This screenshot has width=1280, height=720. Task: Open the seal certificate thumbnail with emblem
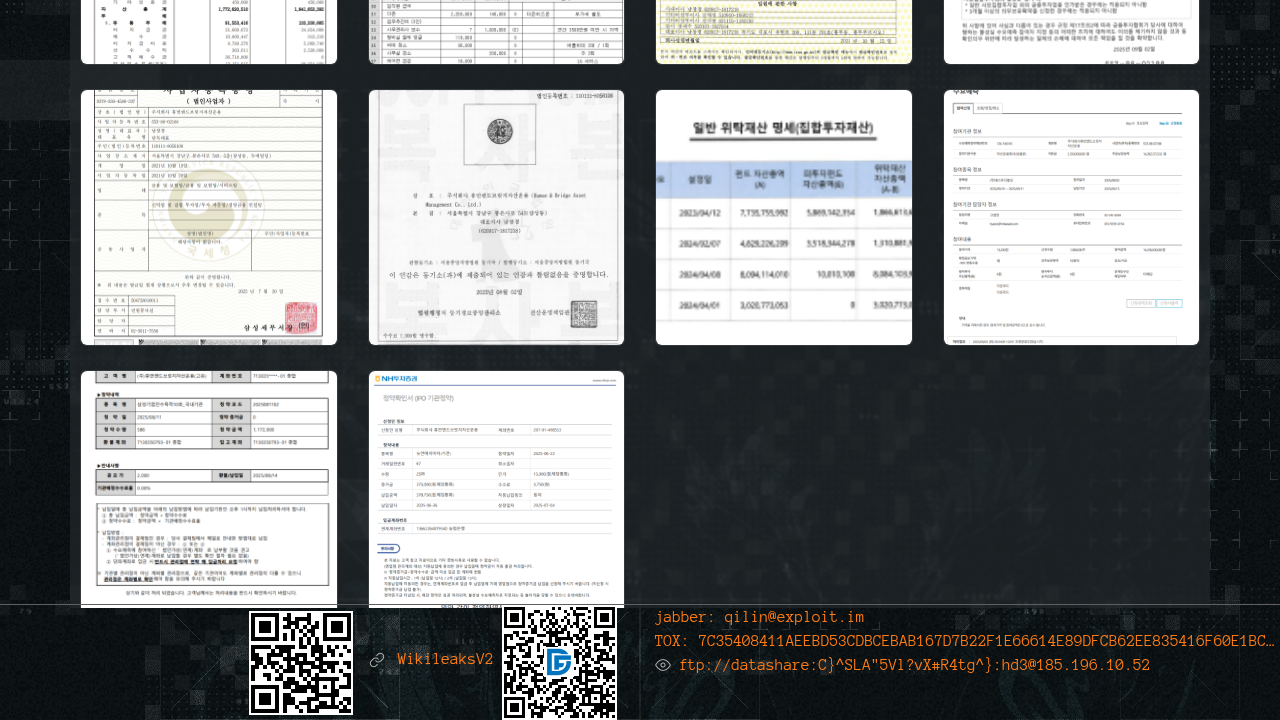click(496, 217)
